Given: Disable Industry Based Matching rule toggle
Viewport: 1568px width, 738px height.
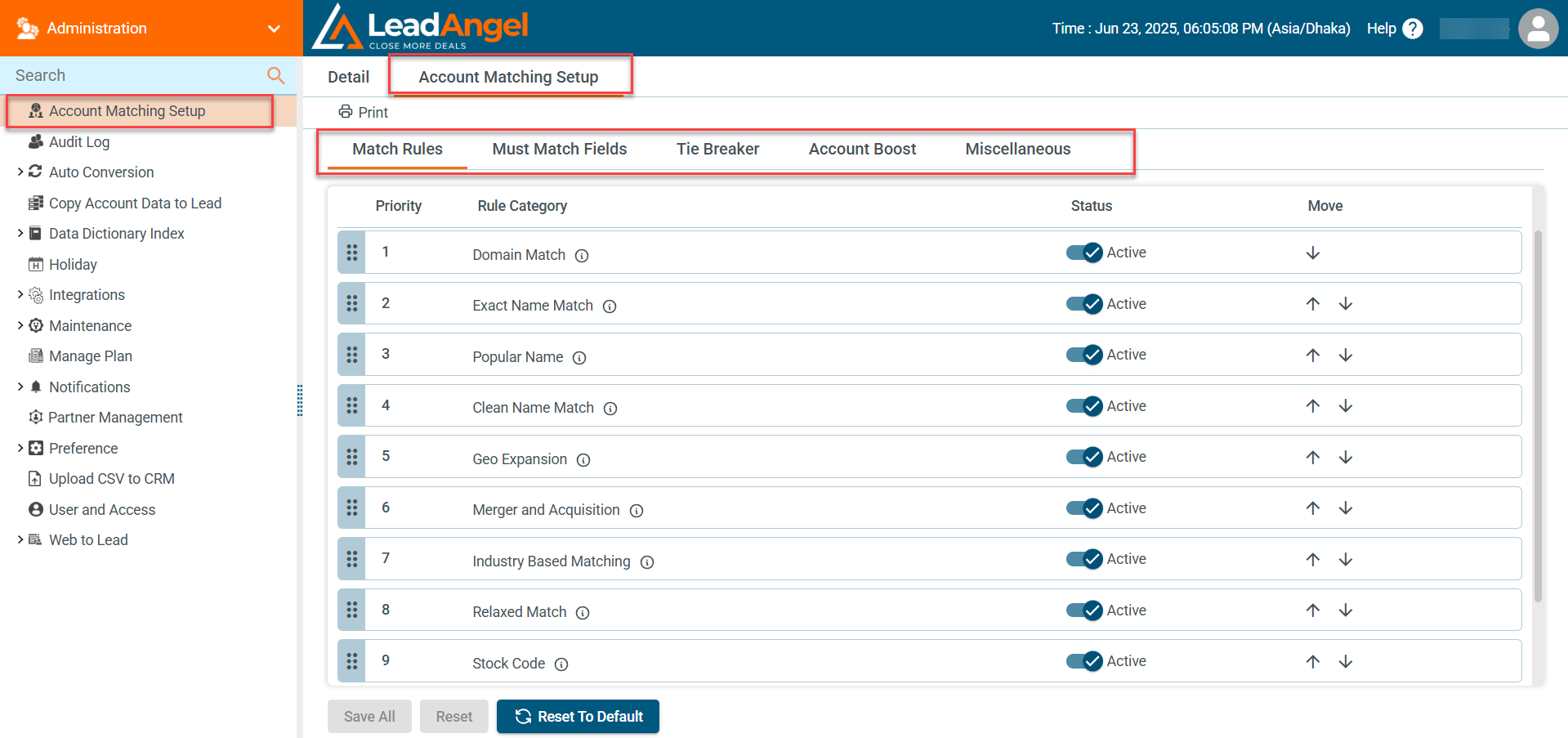Looking at the screenshot, I should point(1084,559).
